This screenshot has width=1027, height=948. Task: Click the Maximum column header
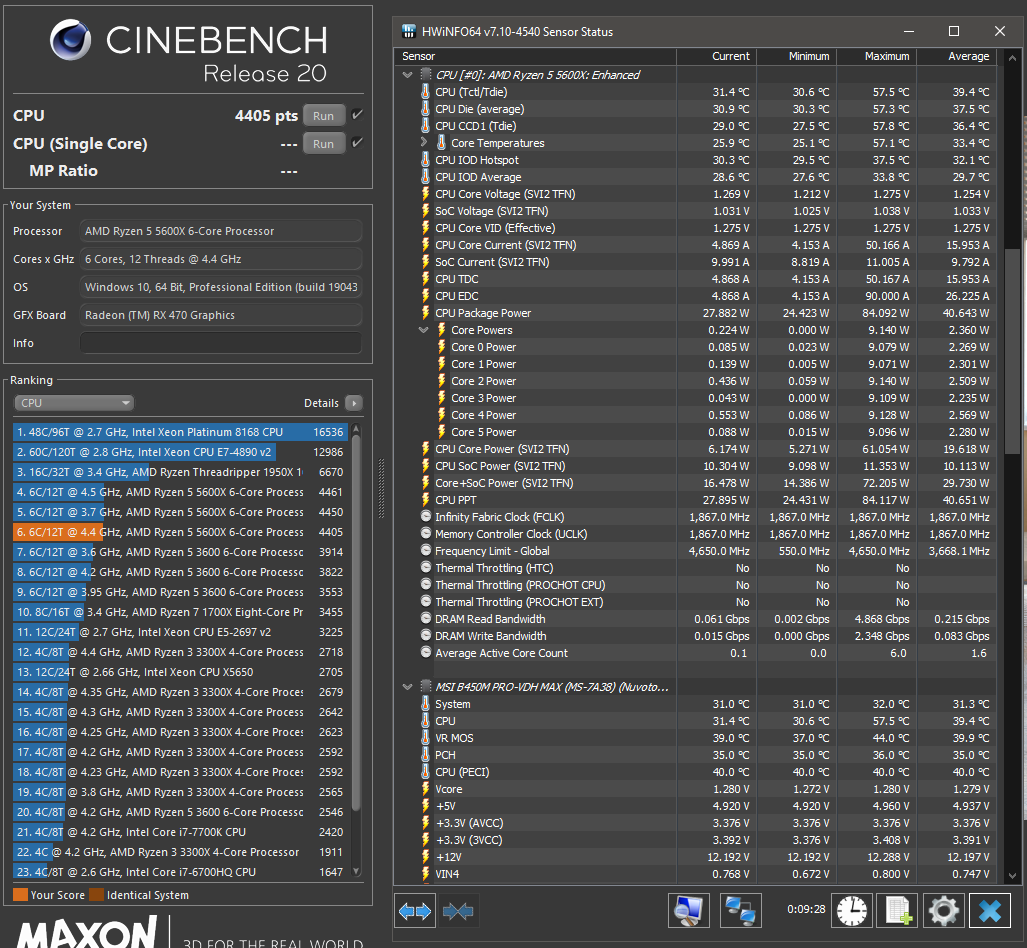click(x=876, y=56)
